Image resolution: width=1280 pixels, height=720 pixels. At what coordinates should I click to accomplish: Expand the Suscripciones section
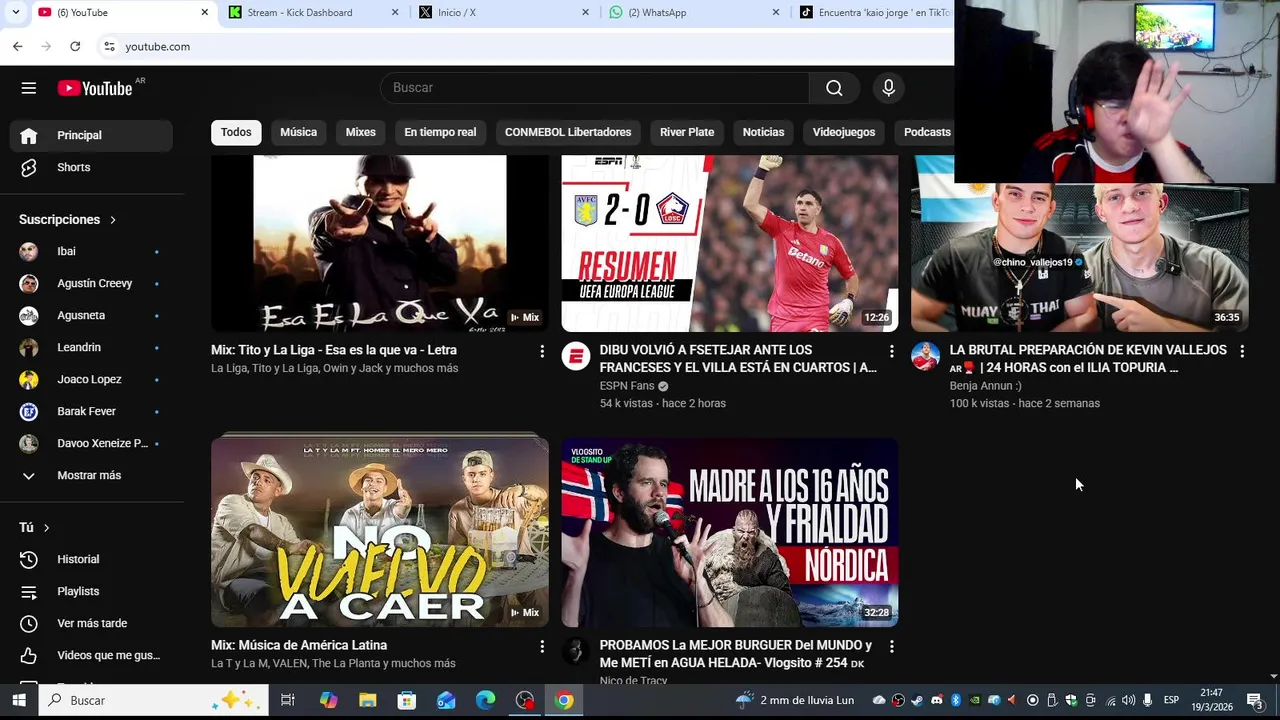67,219
